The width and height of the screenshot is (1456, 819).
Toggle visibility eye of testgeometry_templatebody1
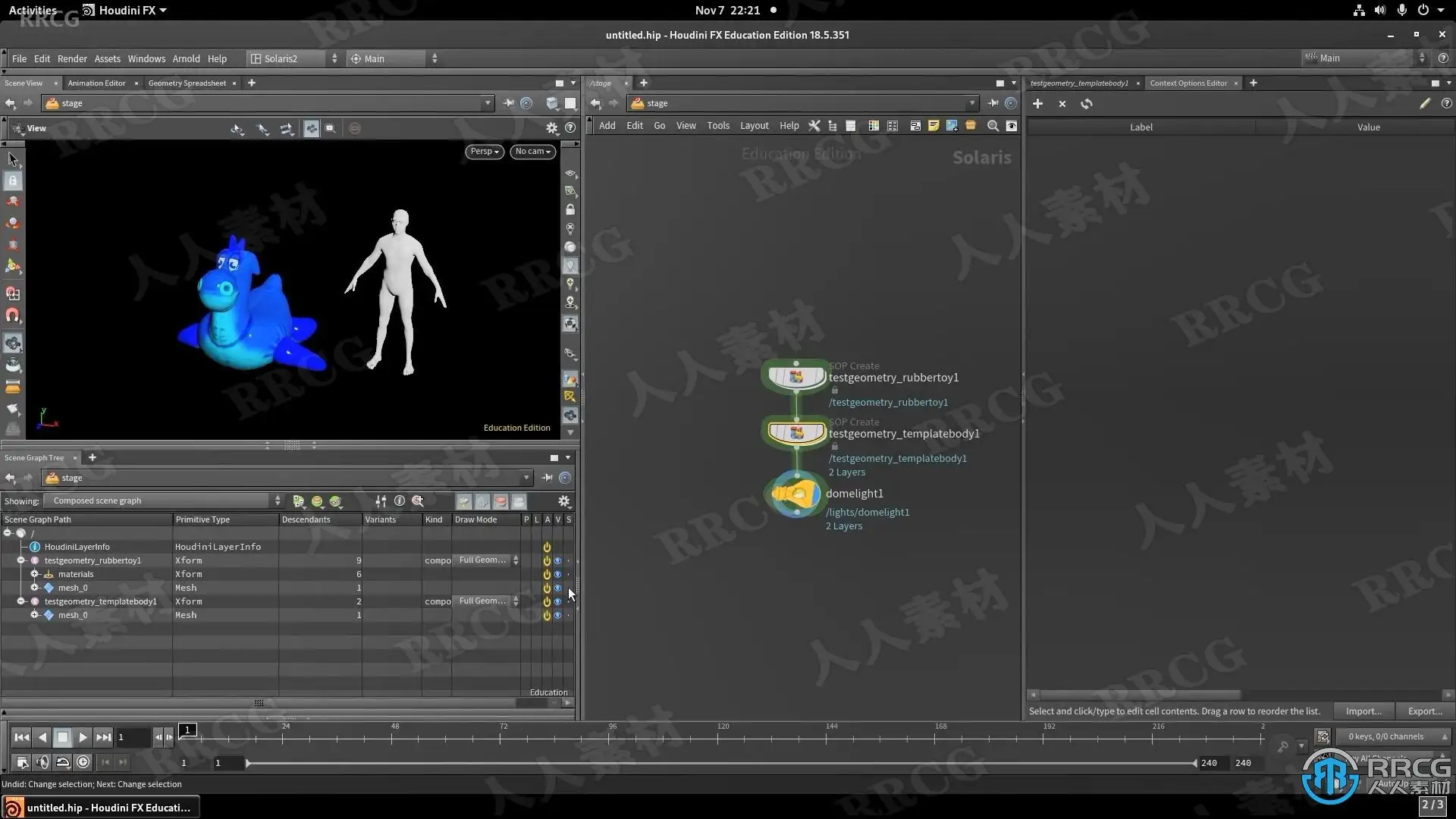557,602
